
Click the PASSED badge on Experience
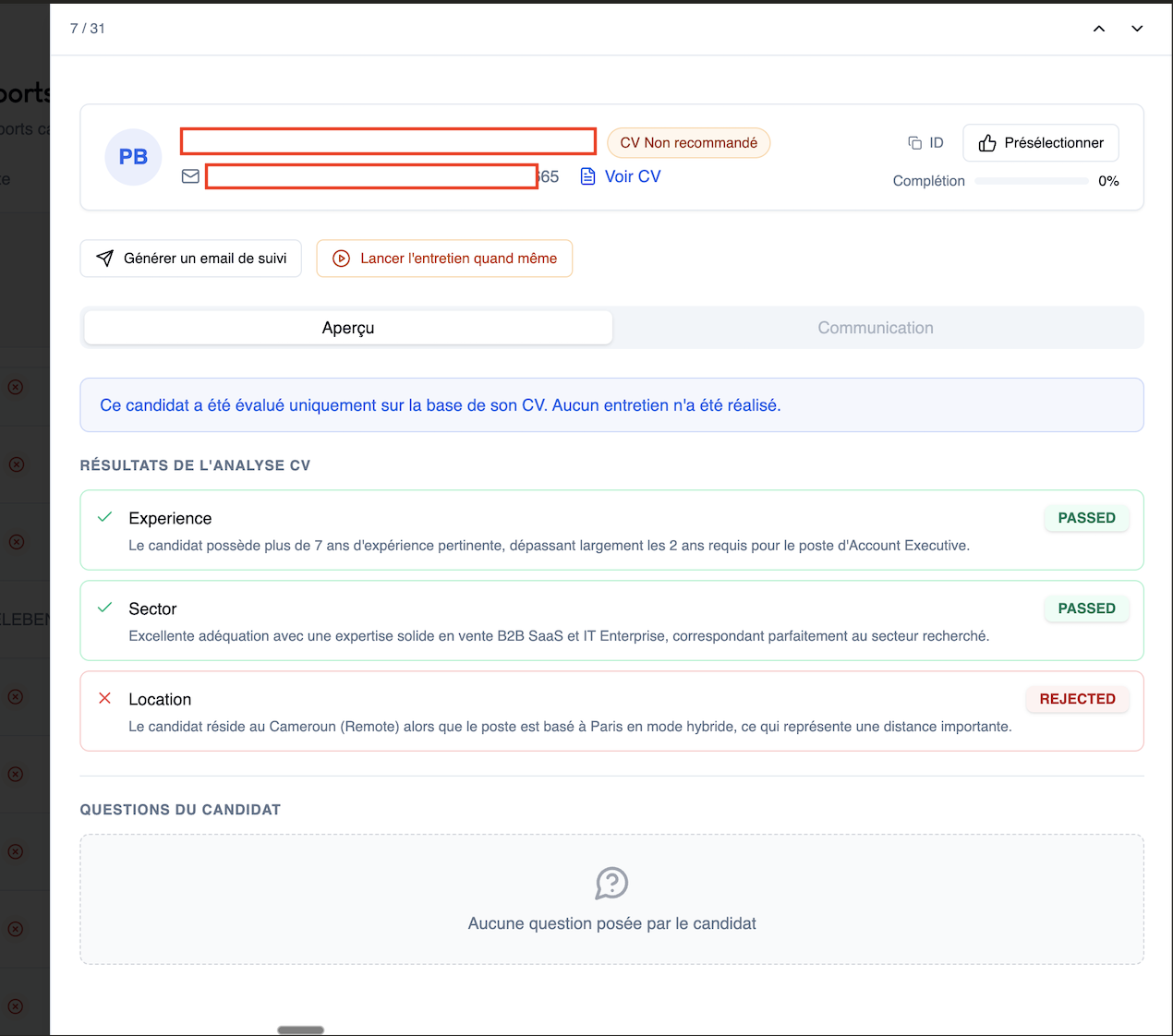pos(1086,518)
